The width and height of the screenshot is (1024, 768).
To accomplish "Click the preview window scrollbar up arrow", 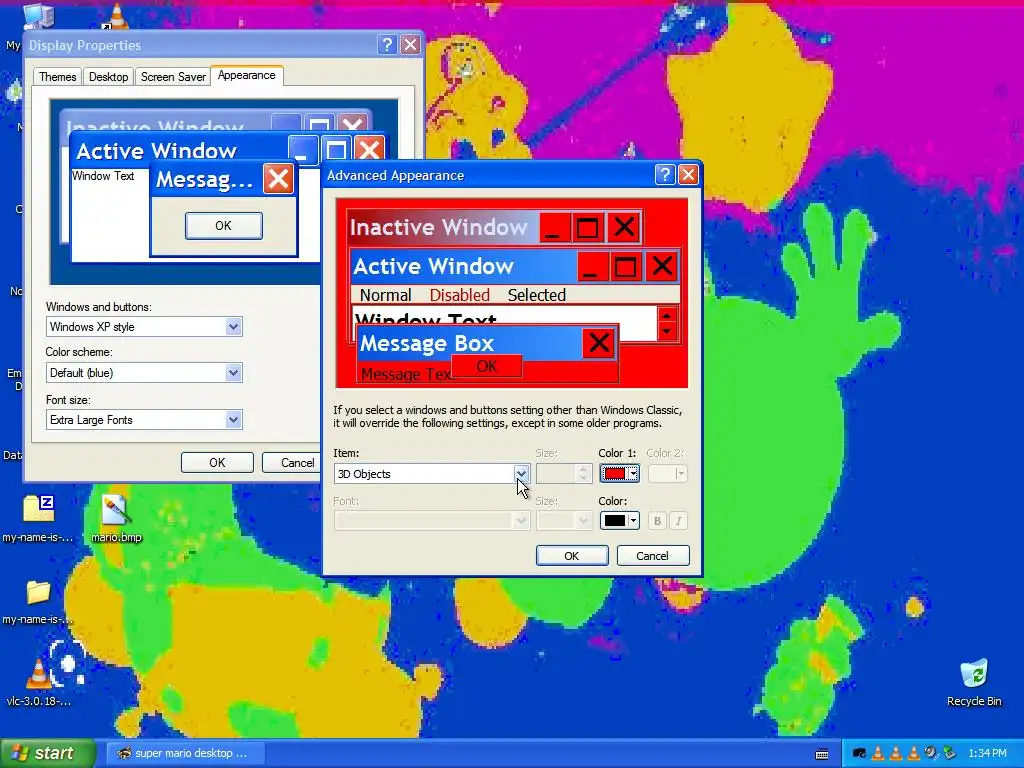I will pyautogui.click(x=666, y=315).
